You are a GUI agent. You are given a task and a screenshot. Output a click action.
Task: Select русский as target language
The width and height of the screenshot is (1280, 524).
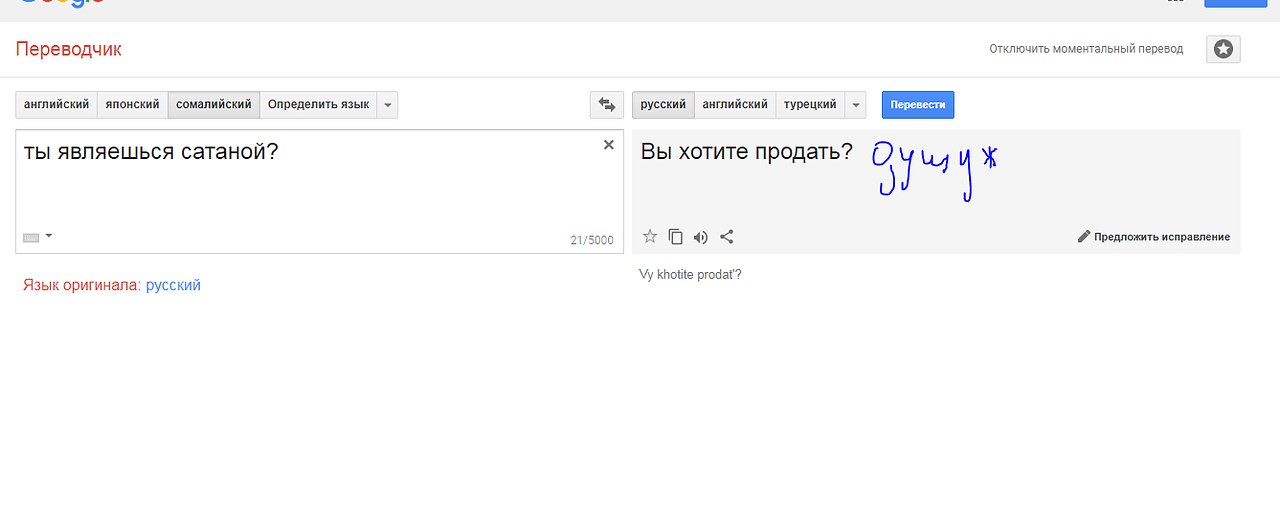point(663,104)
